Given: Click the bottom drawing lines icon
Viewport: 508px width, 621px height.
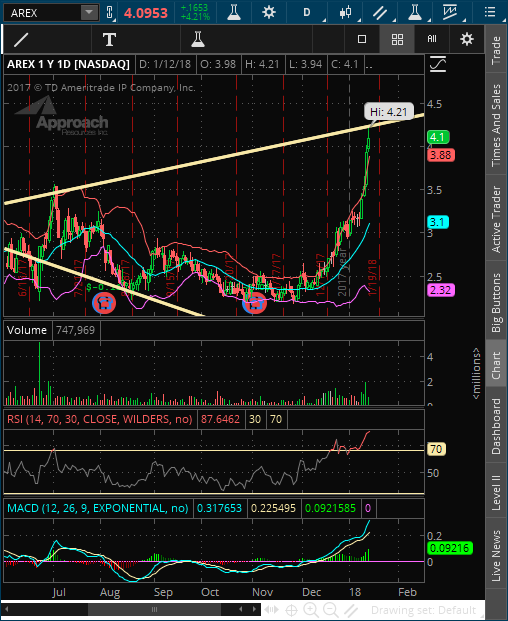Looking at the screenshot, I should pyautogui.click(x=351, y=610).
